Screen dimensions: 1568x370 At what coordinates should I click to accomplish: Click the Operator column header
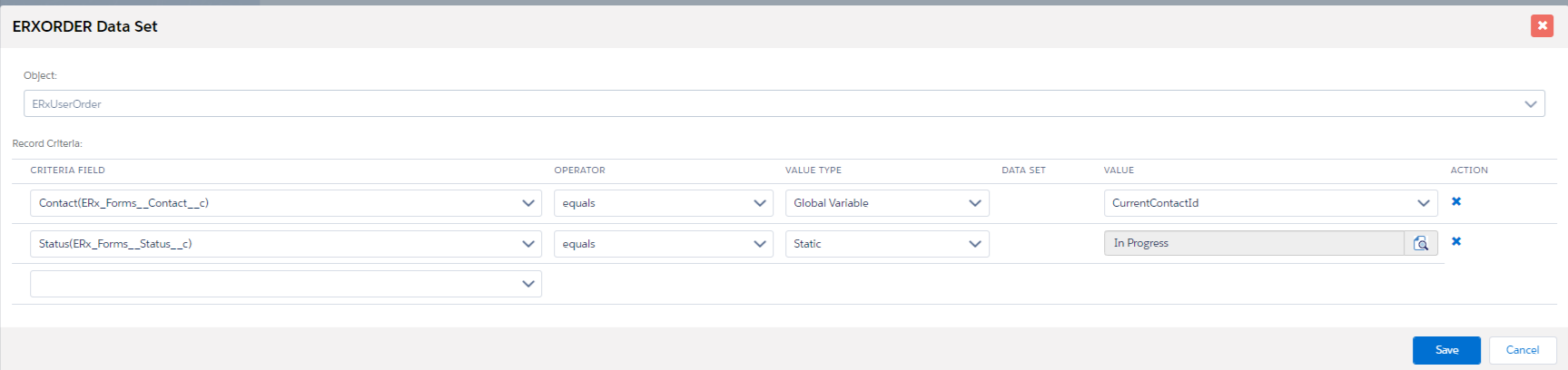click(x=579, y=170)
